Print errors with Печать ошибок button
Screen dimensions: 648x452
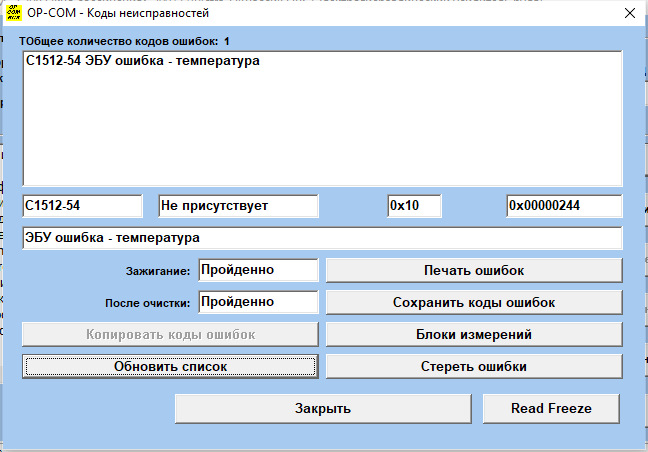pyautogui.click(x=474, y=270)
